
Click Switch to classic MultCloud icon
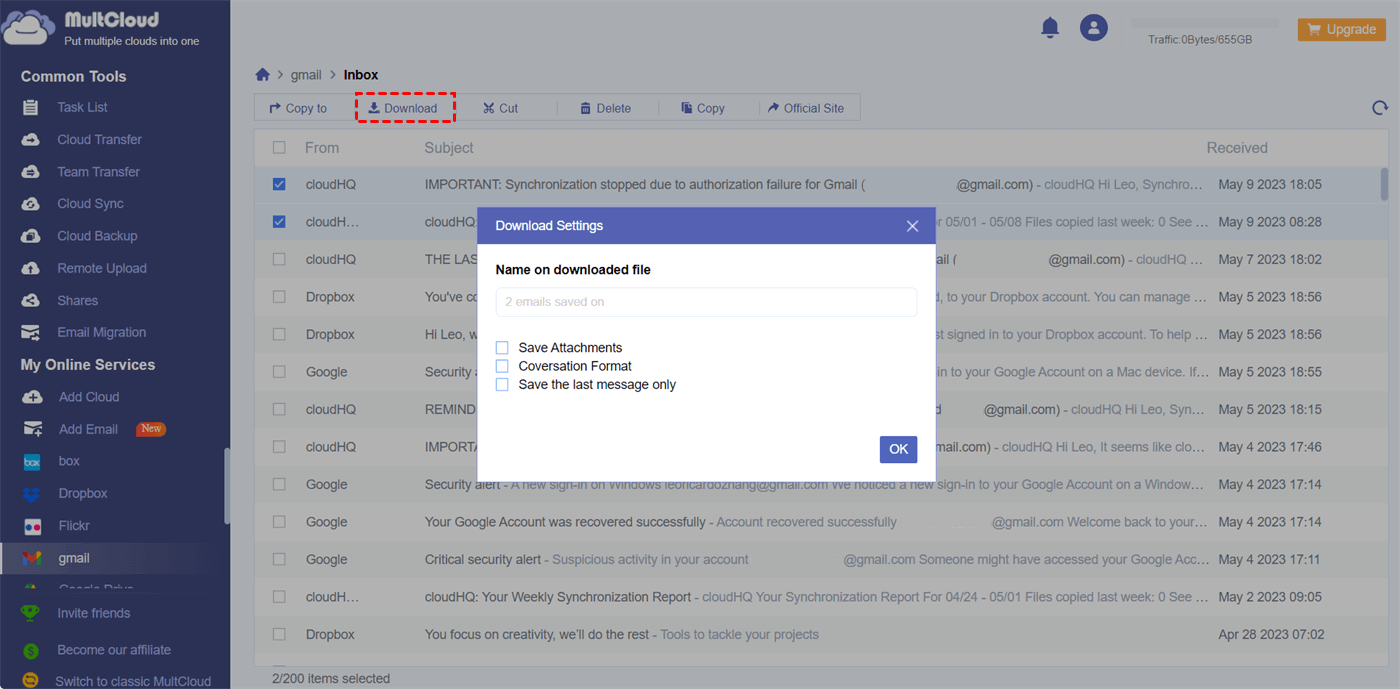pos(31,681)
